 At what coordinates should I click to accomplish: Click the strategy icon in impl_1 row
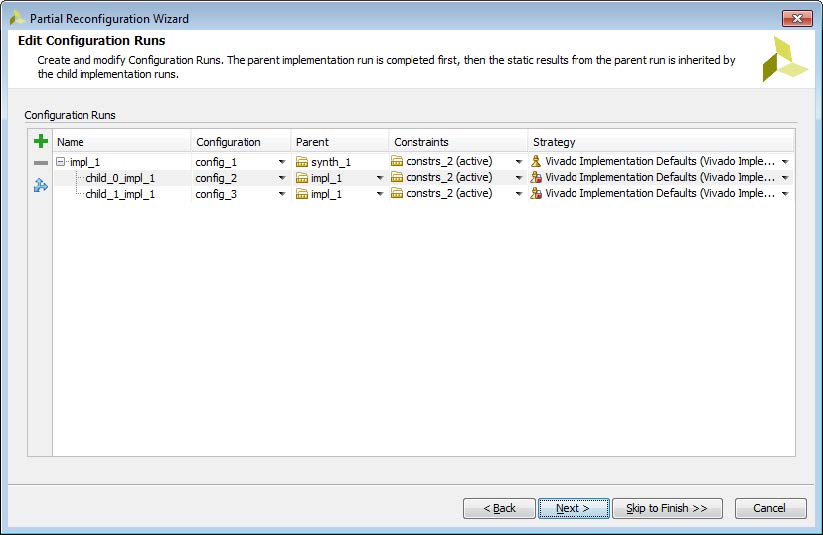(536, 161)
